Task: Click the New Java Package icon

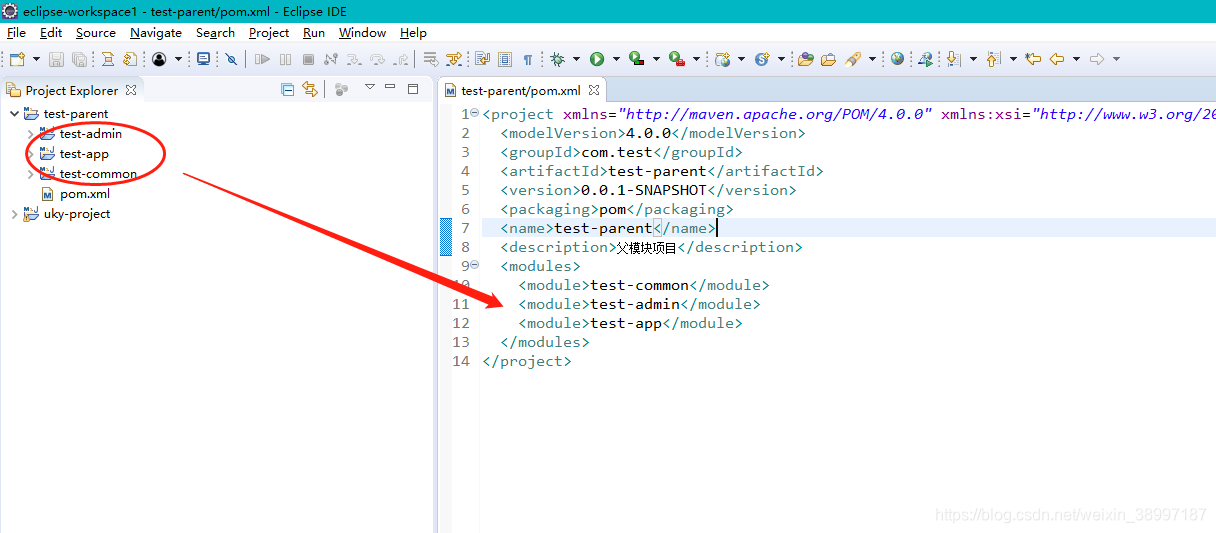Action: (x=722, y=59)
